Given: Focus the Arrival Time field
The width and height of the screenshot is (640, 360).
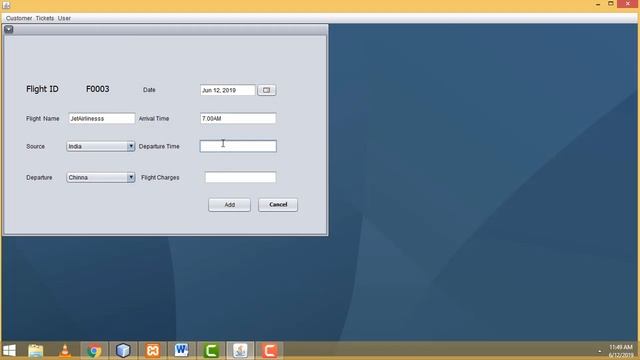Looking at the screenshot, I should [238, 118].
